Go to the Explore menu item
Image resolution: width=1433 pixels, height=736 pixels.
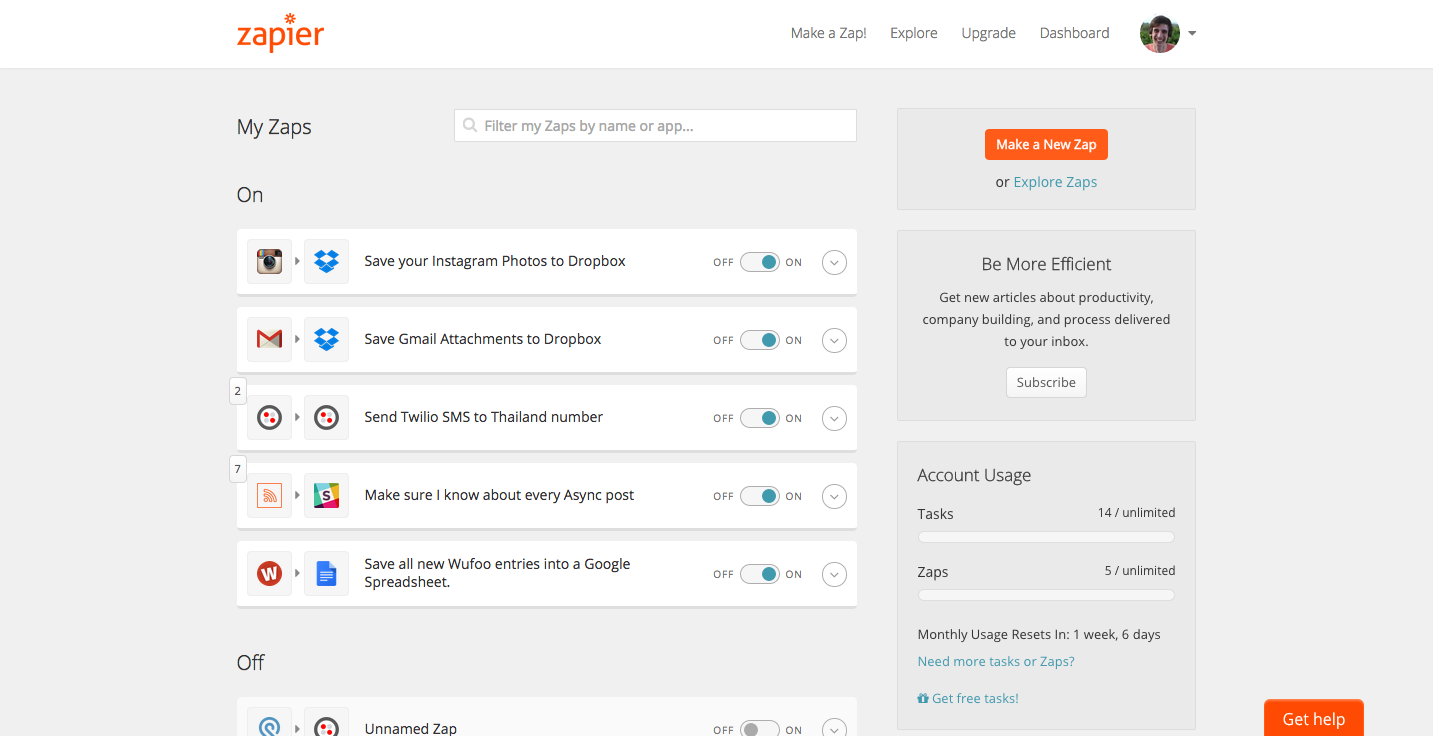coord(913,32)
